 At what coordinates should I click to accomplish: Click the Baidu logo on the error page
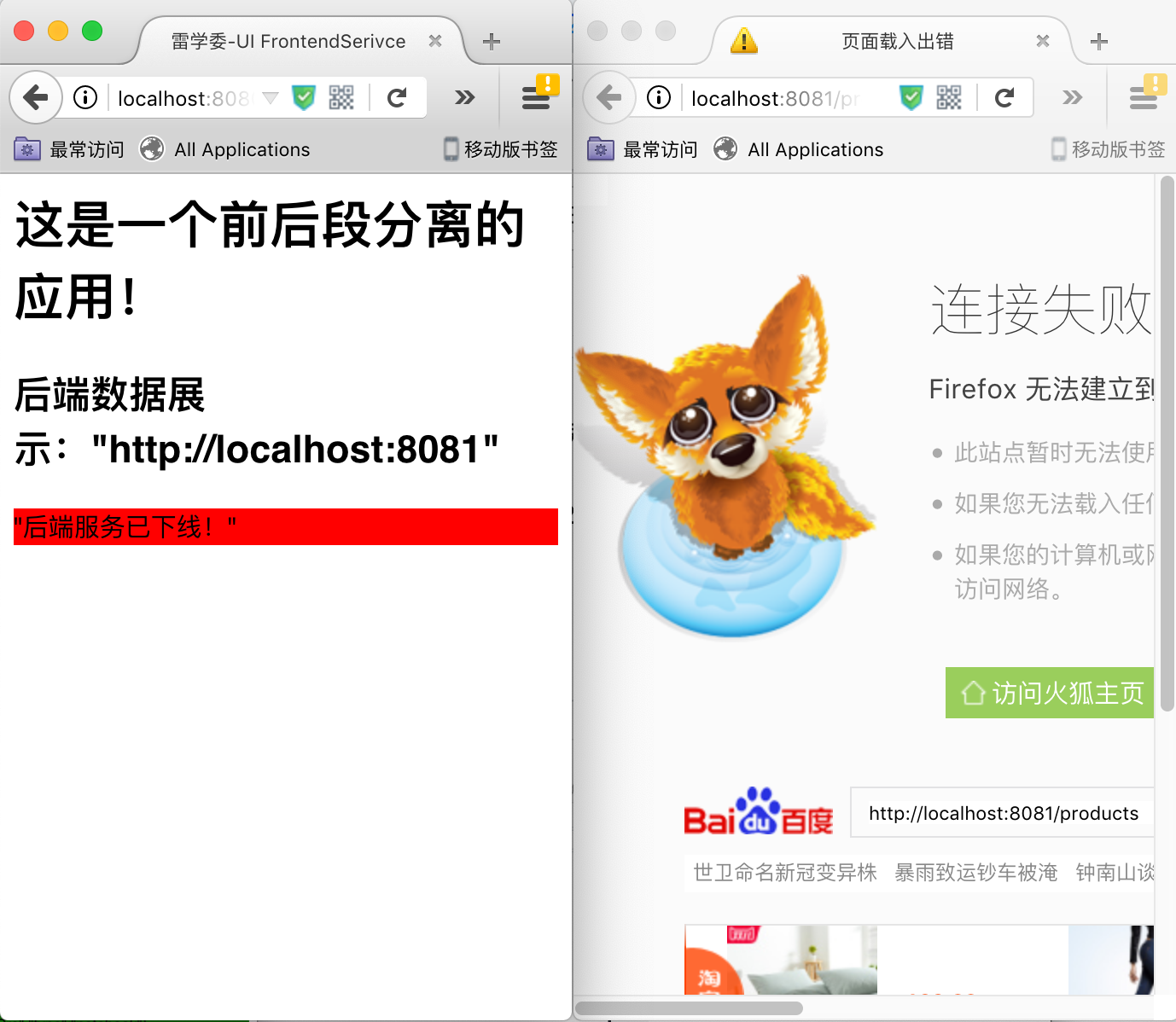[x=758, y=813]
